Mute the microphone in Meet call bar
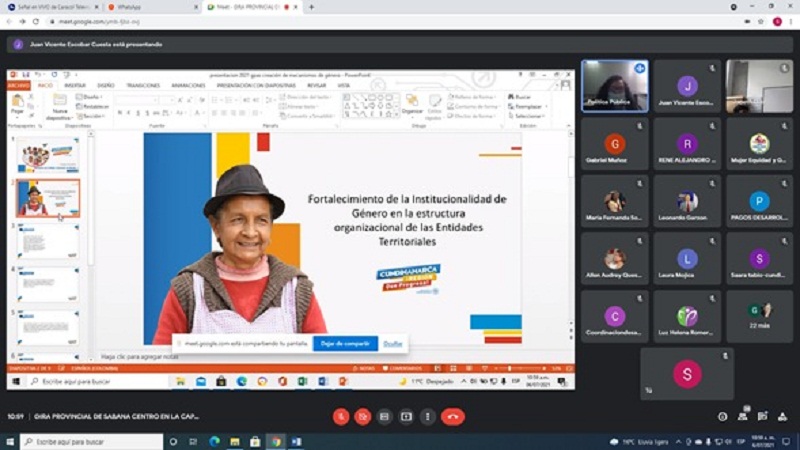The width and height of the screenshot is (800, 450). tap(341, 417)
